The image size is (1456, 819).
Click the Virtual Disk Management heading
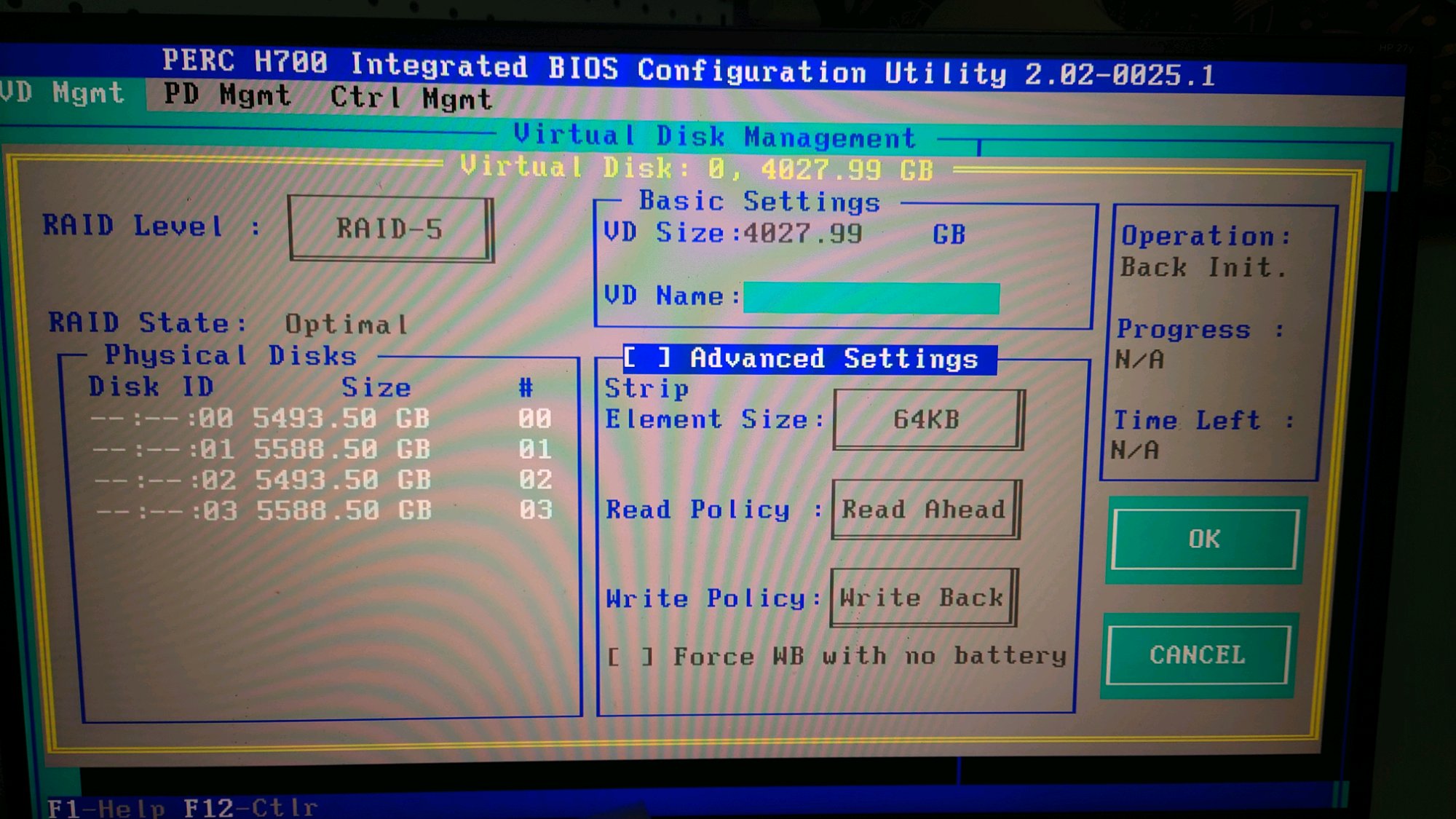click(x=714, y=136)
